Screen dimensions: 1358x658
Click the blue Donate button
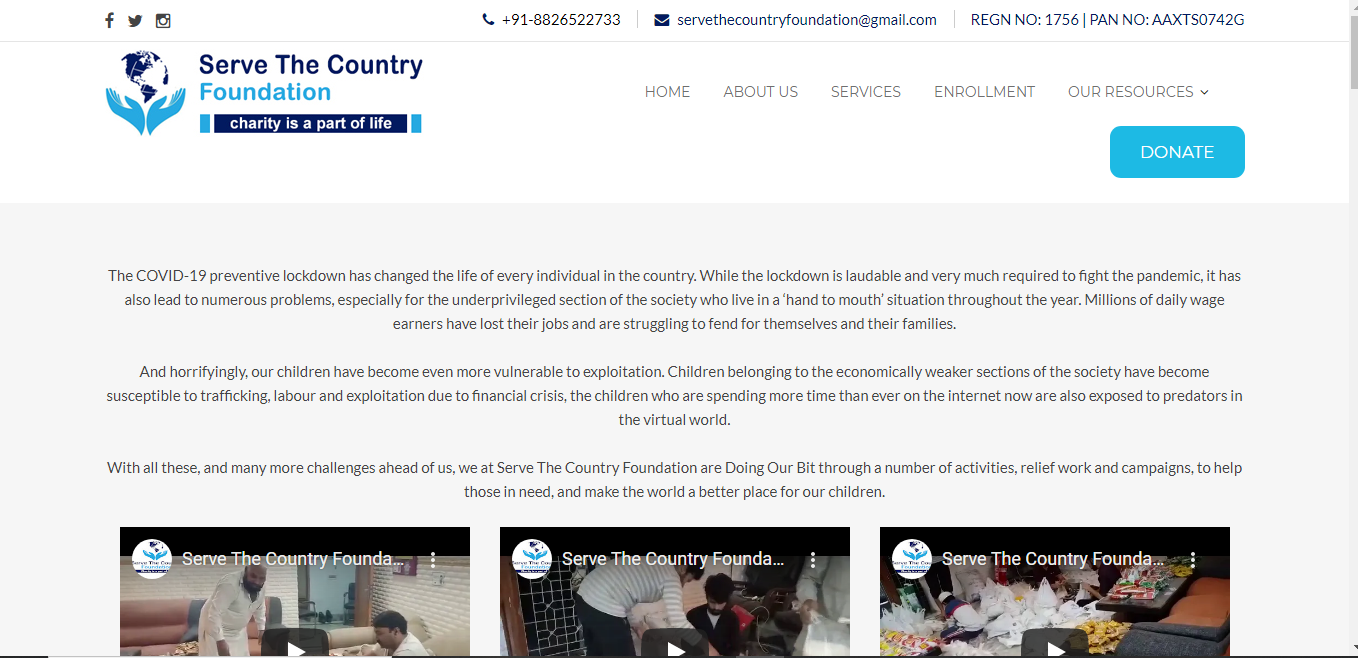pos(1177,152)
